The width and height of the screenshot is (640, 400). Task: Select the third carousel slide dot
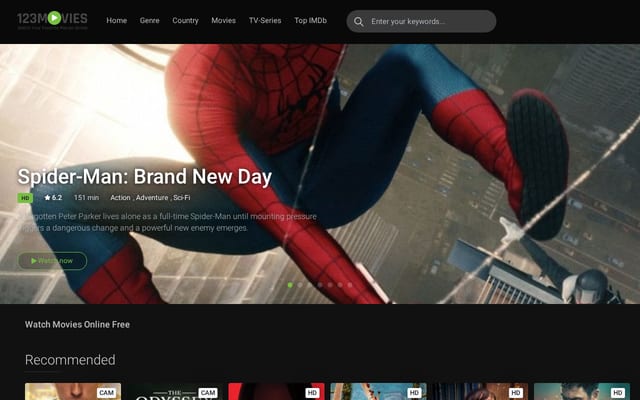309,285
